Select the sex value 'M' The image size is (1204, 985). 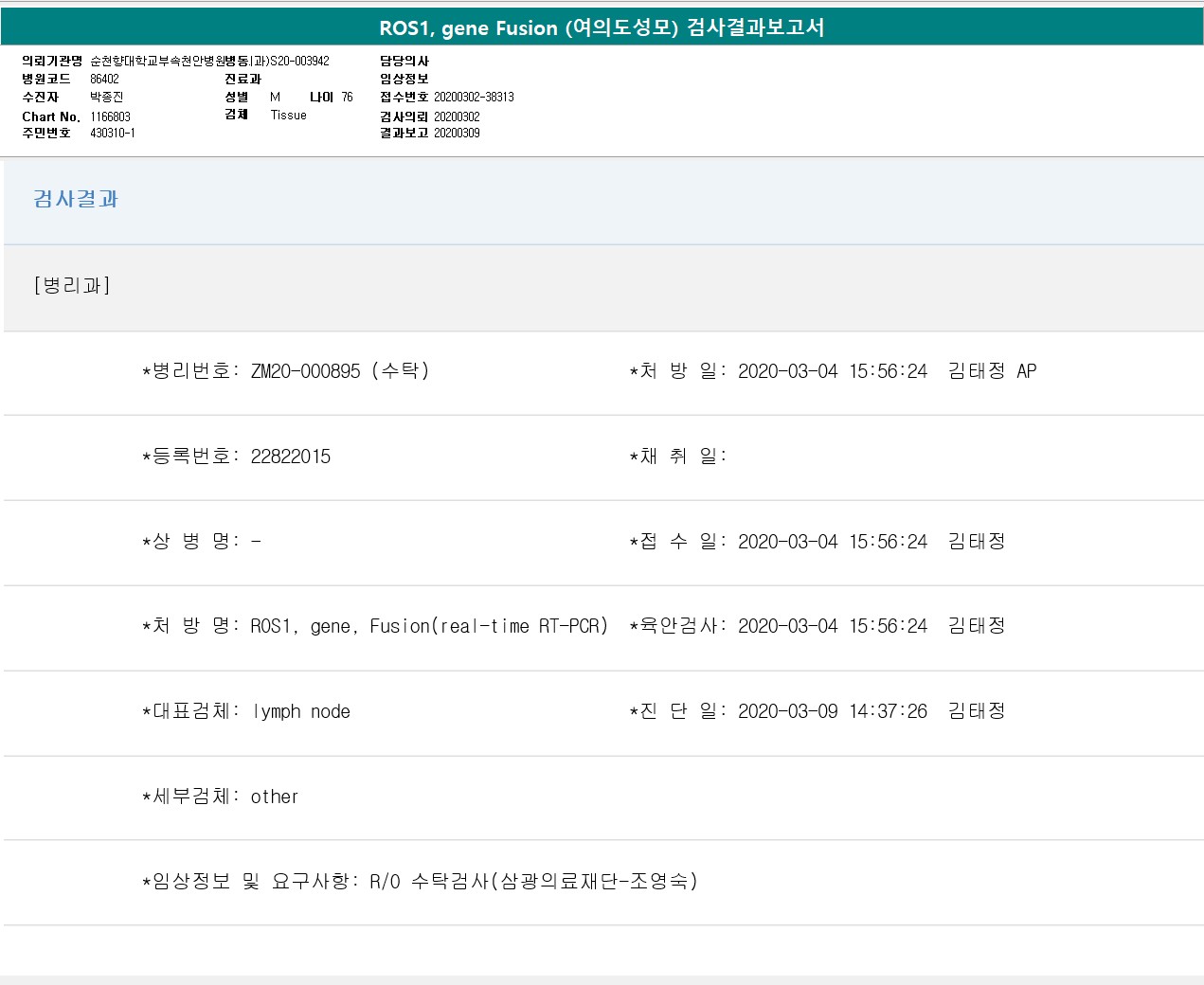click(275, 98)
